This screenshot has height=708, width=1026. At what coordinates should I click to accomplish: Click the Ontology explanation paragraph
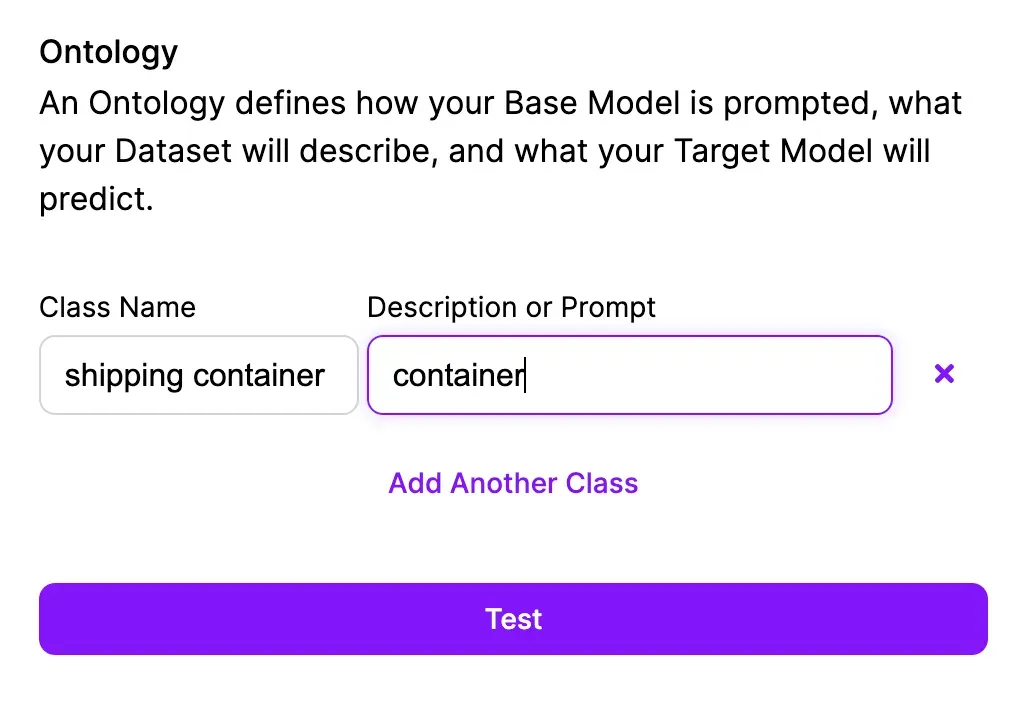pyautogui.click(x=500, y=151)
